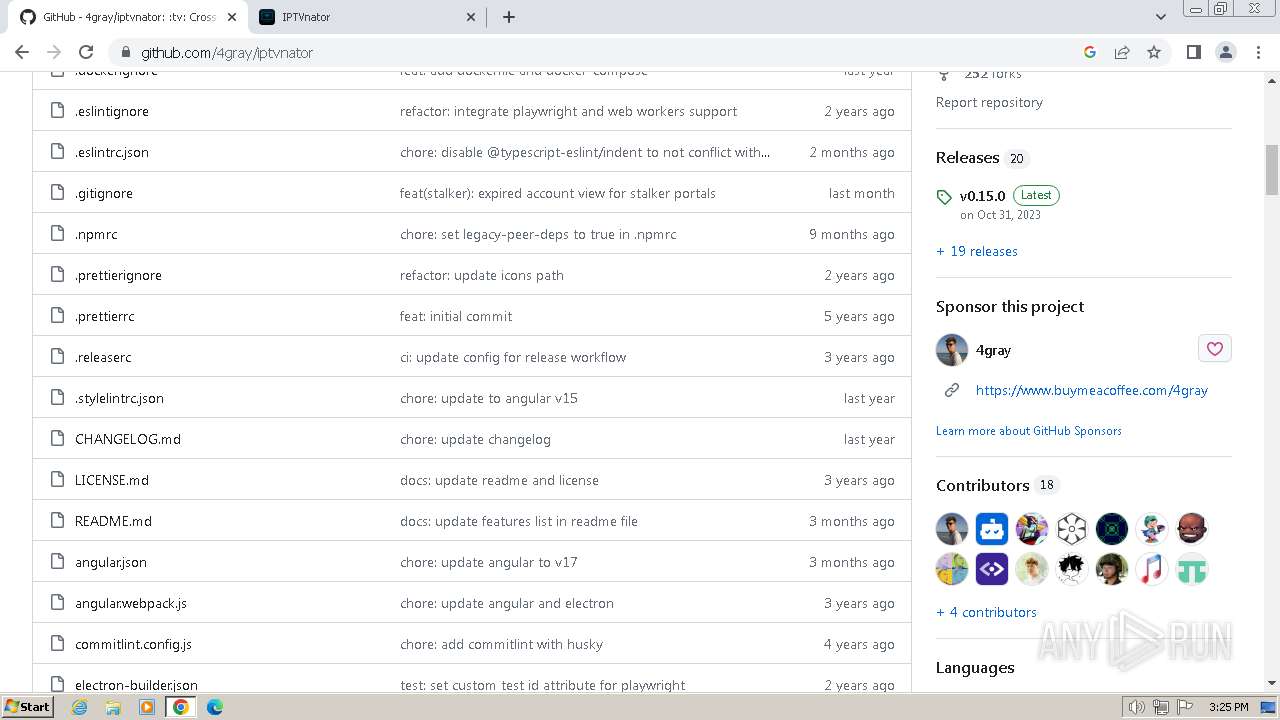This screenshot has height=720, width=1280.
Task: Show the + 19 releases link
Action: pyautogui.click(x=977, y=251)
